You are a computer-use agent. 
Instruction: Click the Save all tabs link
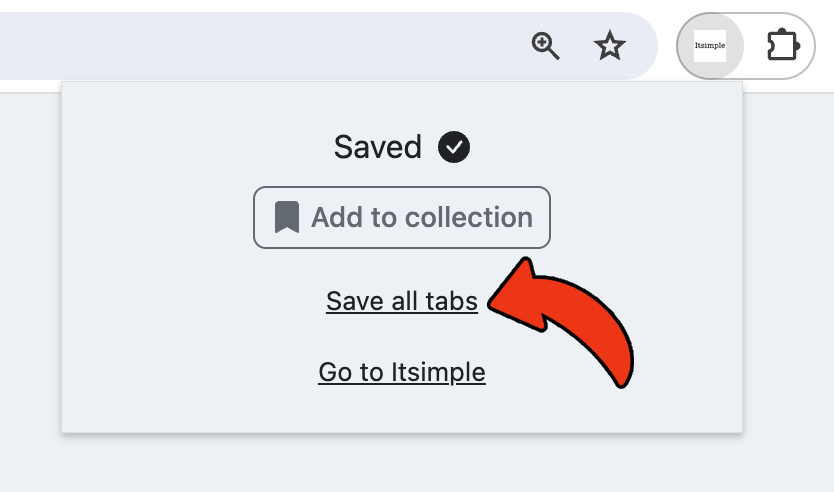pos(401,301)
